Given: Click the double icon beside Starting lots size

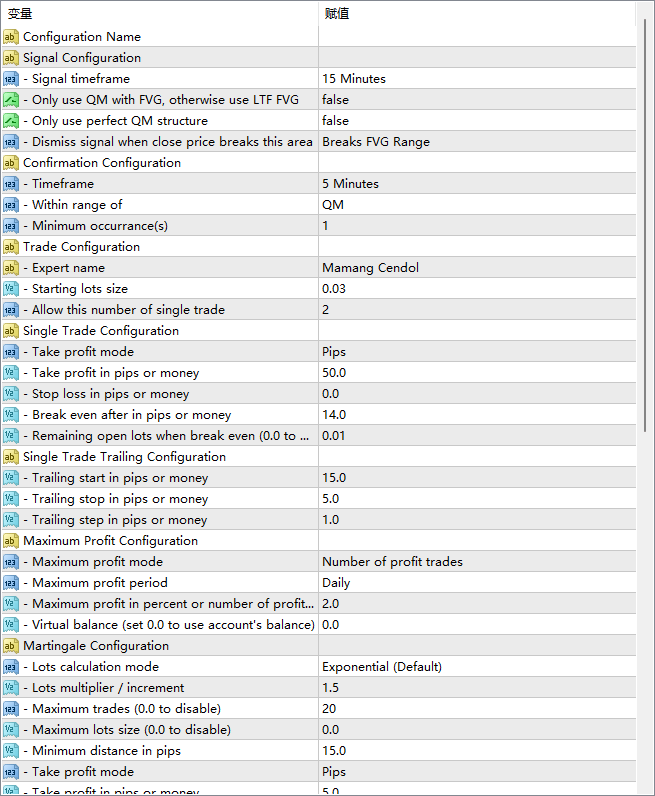Looking at the screenshot, I should 11,289.
